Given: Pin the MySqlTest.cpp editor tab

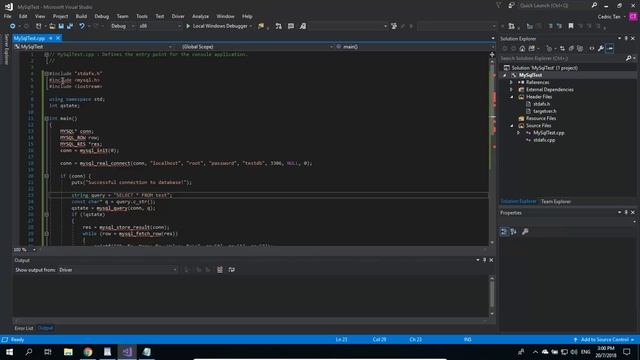Looking at the screenshot, I should point(51,38).
